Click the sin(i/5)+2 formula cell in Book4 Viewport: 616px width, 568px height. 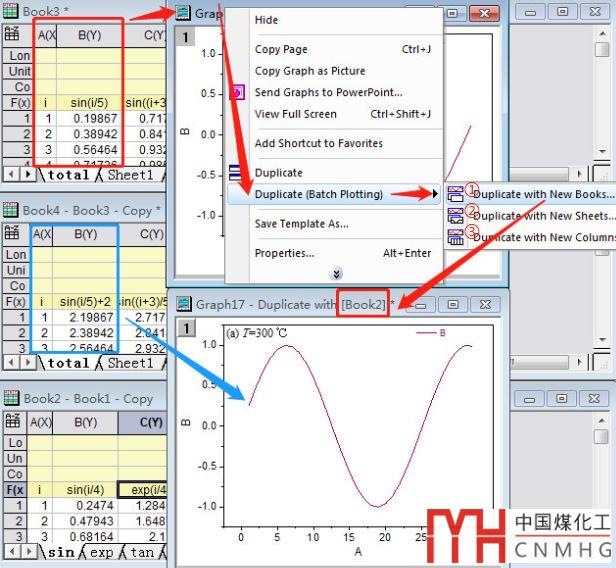click(85, 301)
